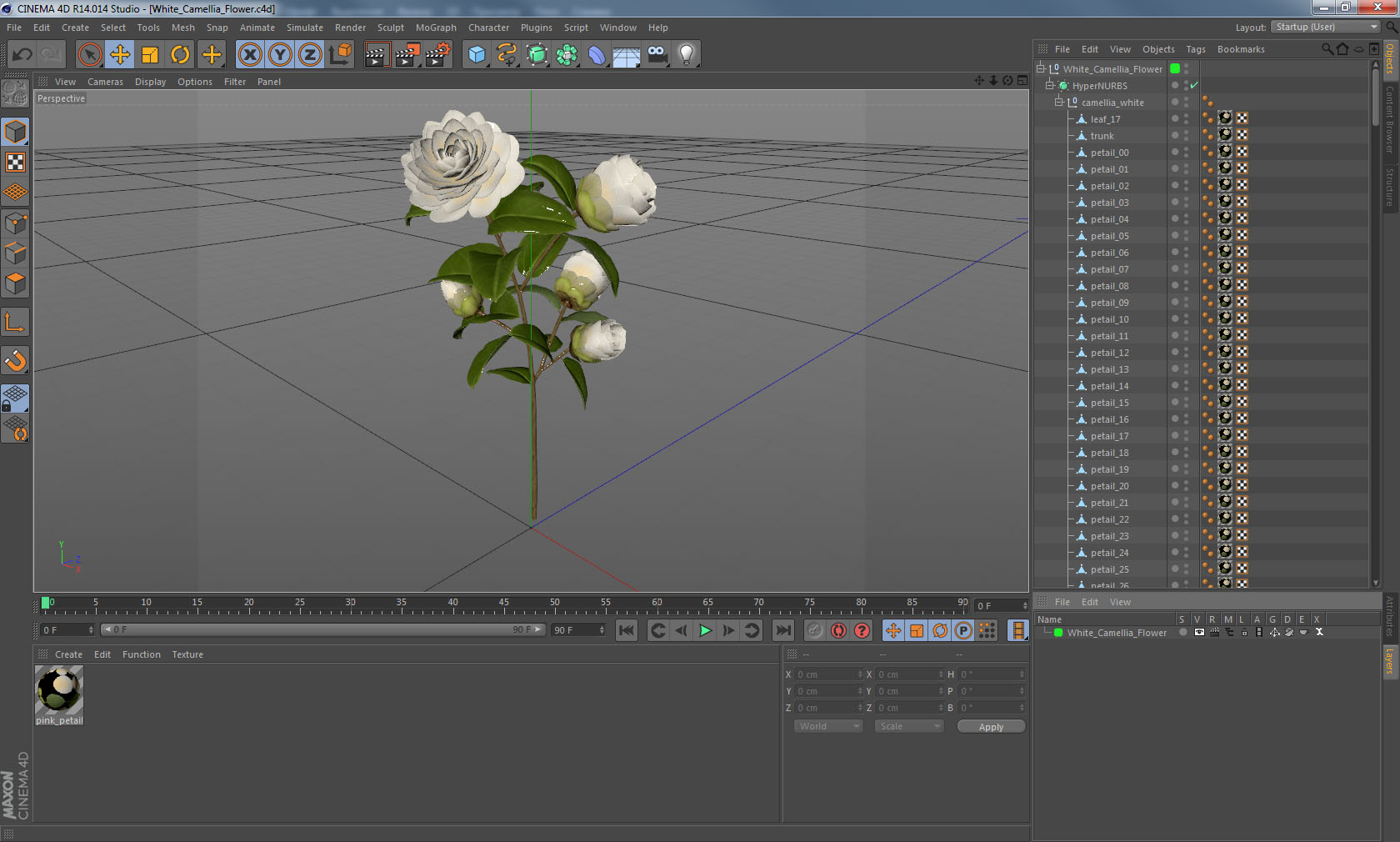Open the Scale mode dropdown
This screenshot has height=842, width=1400.
click(x=908, y=726)
